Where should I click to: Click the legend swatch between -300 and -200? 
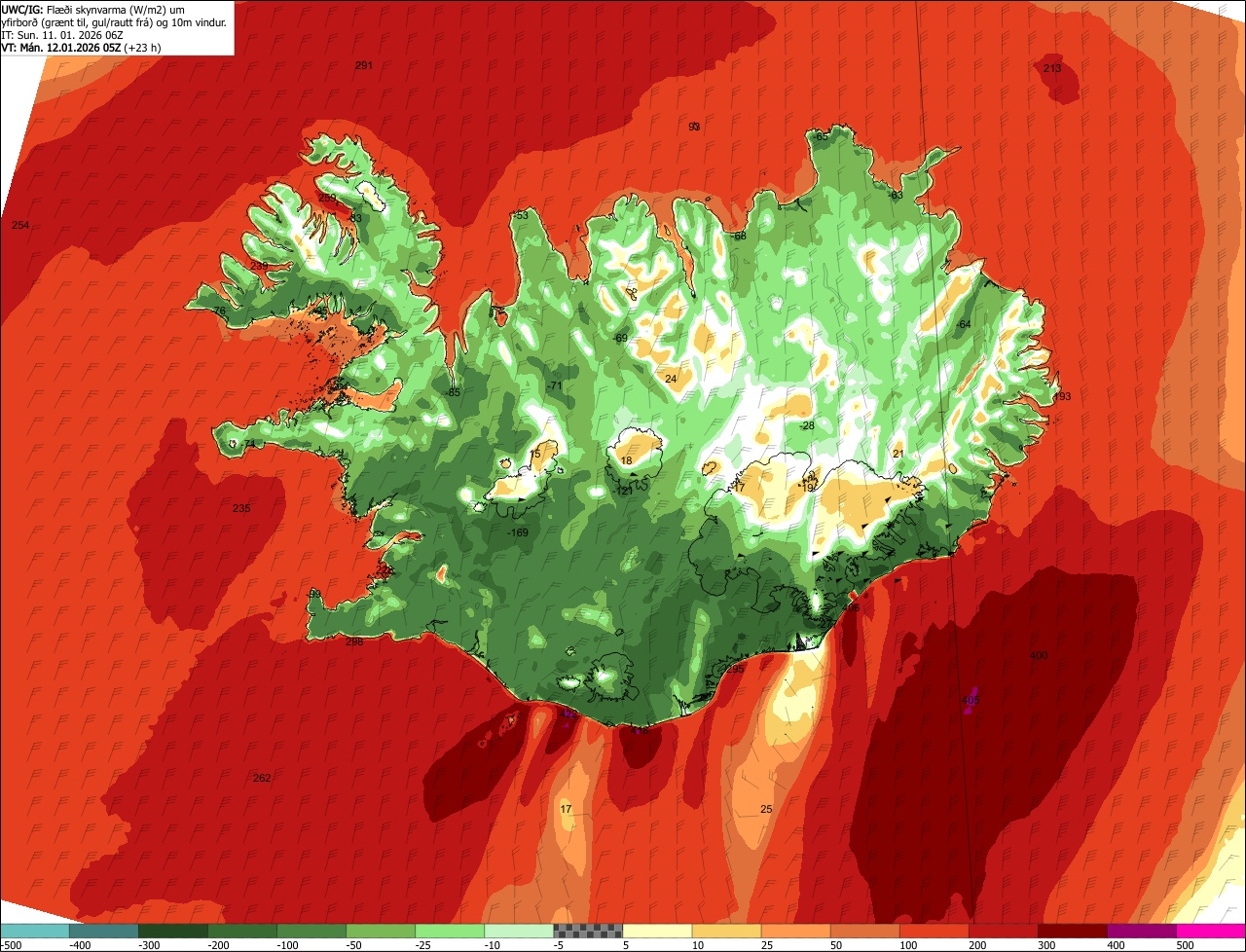click(x=173, y=931)
